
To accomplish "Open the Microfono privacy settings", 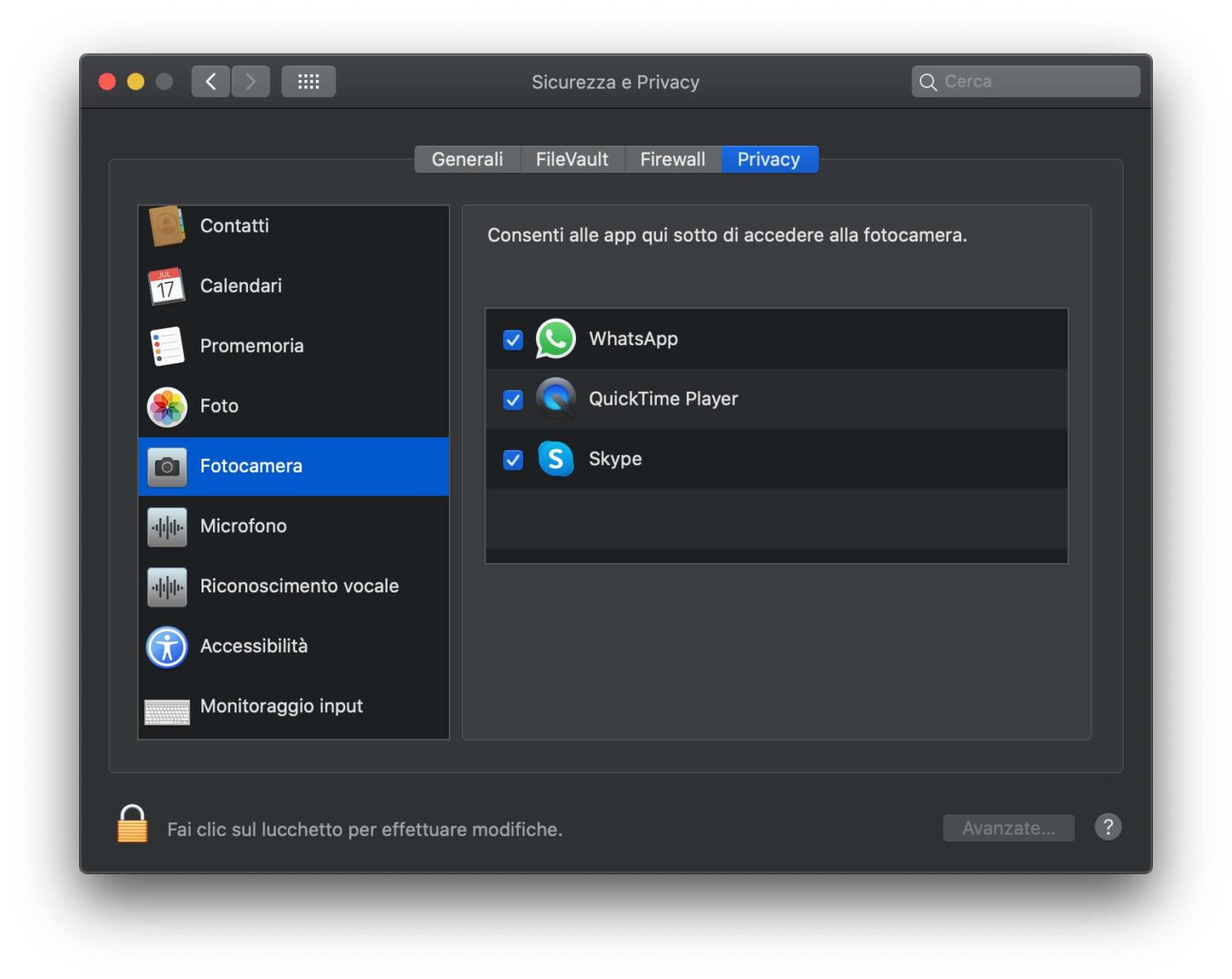I will click(x=166, y=526).
